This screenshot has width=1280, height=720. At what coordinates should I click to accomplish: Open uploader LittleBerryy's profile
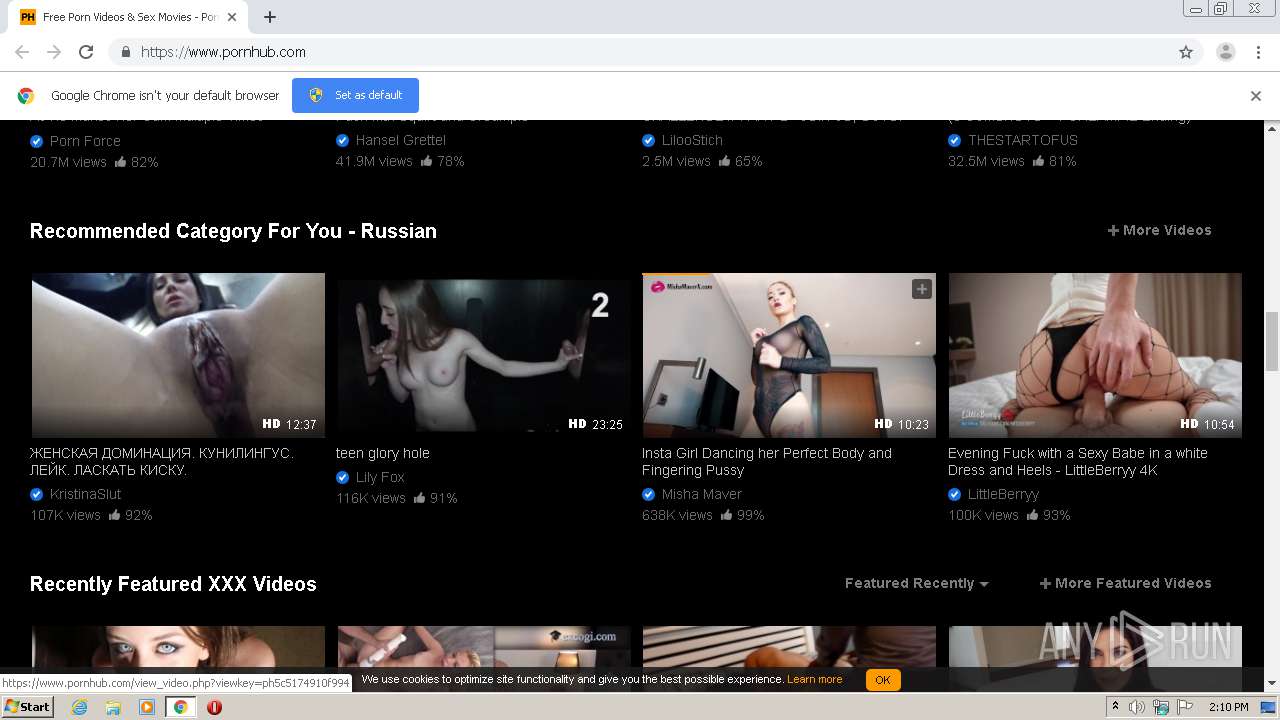coord(1003,494)
